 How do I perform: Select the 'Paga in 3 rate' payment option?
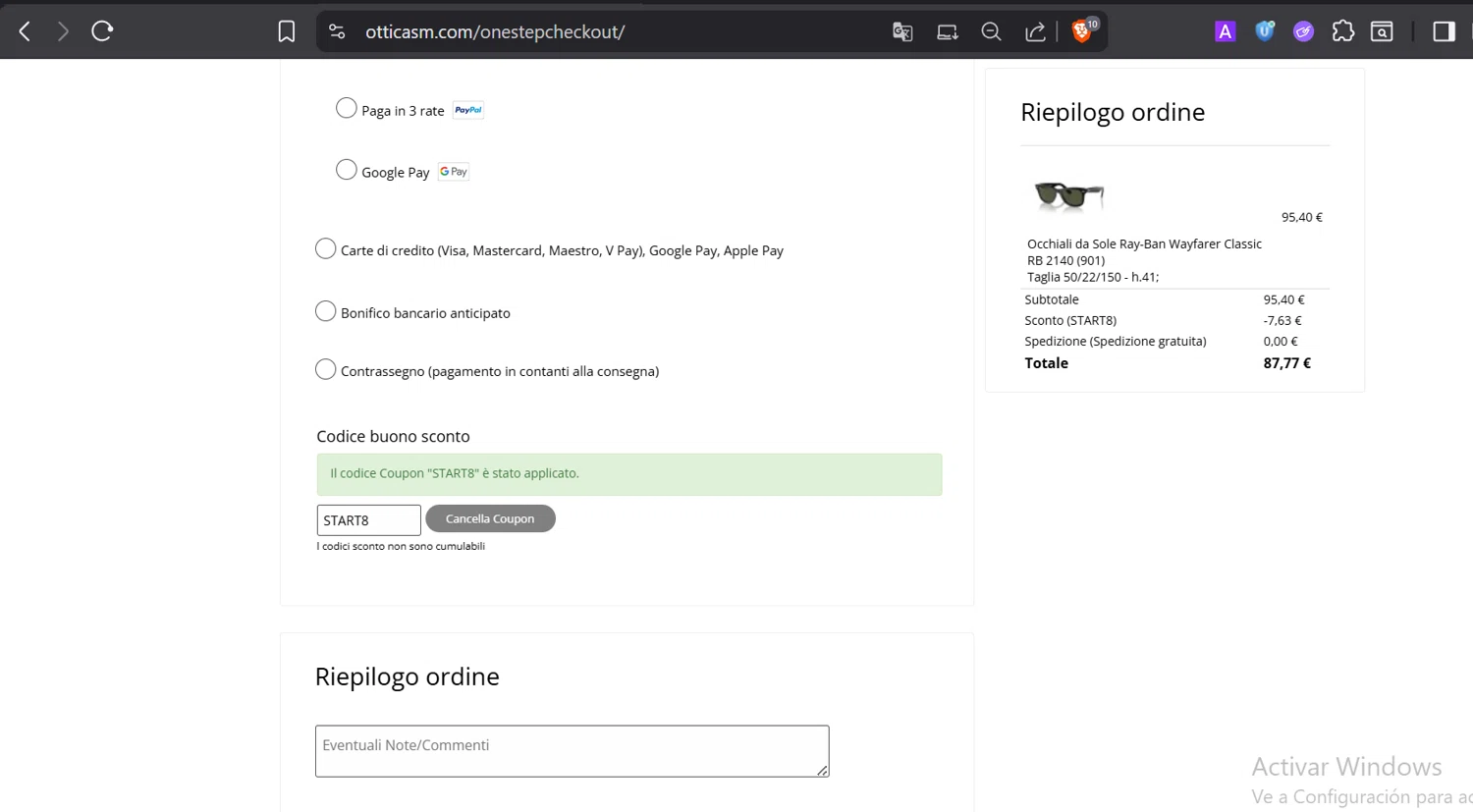347,108
